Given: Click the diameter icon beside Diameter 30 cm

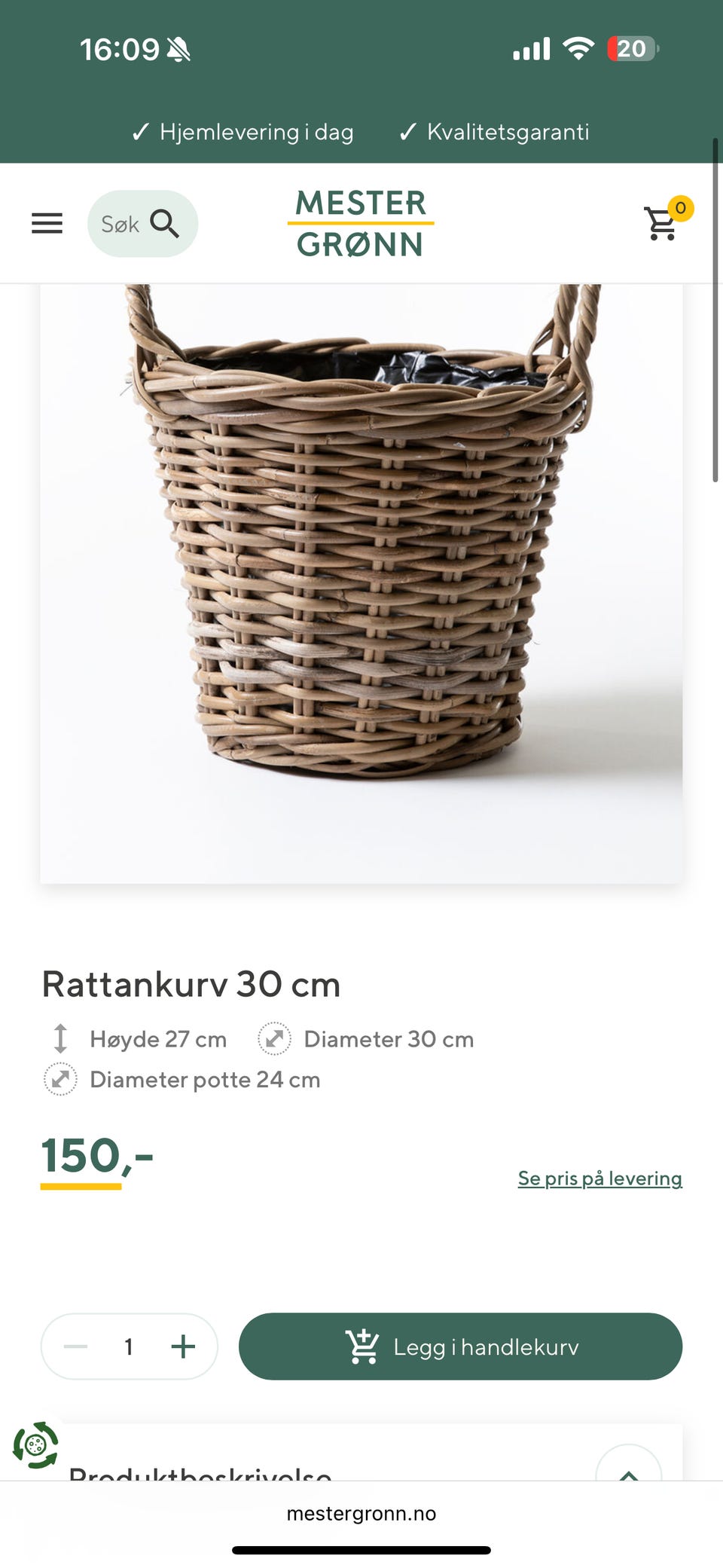Looking at the screenshot, I should (x=274, y=1038).
